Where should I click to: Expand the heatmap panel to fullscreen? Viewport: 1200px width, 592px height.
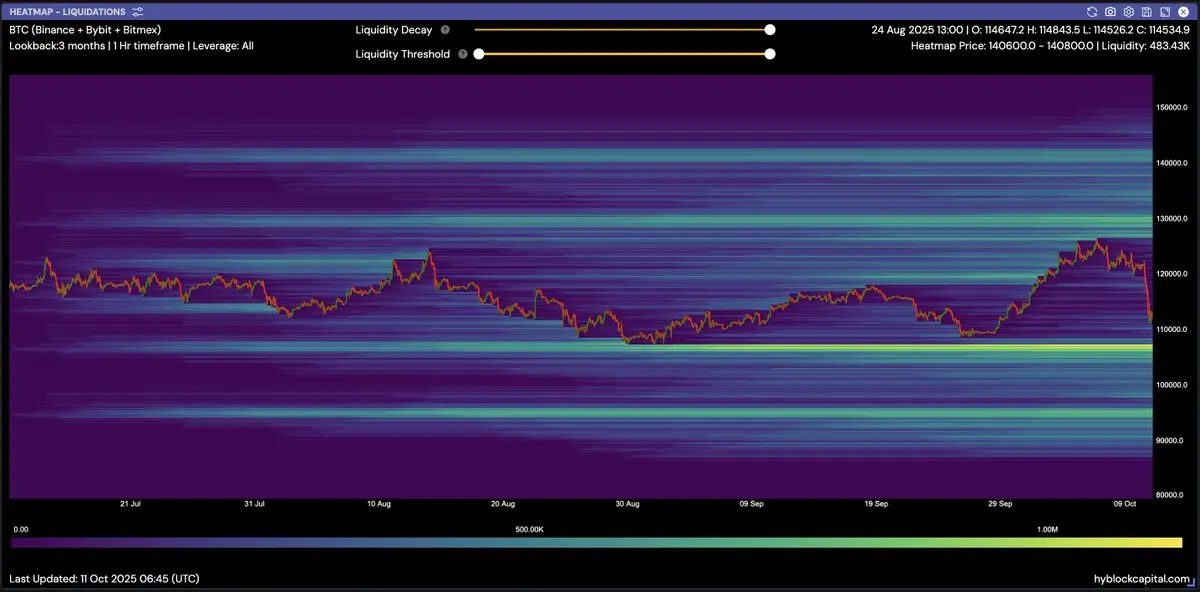pos(1164,12)
